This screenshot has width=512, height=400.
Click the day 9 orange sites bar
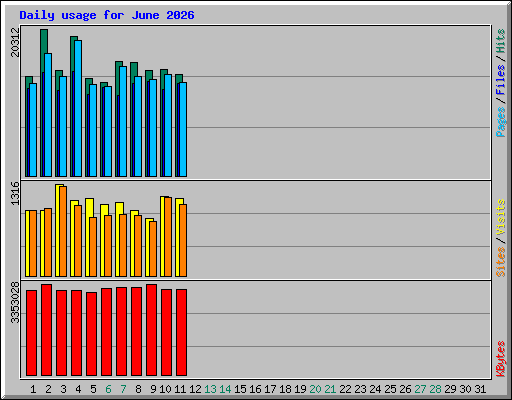point(153,249)
